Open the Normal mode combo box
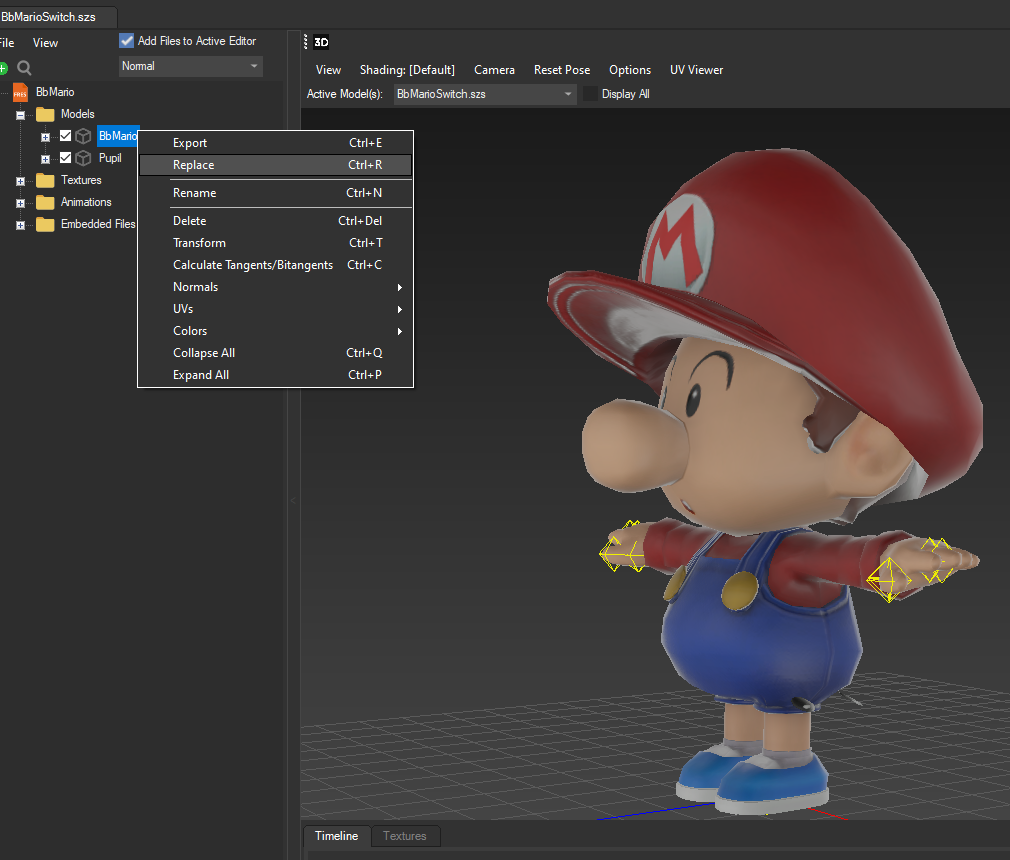This screenshot has width=1010, height=860. tap(190, 65)
